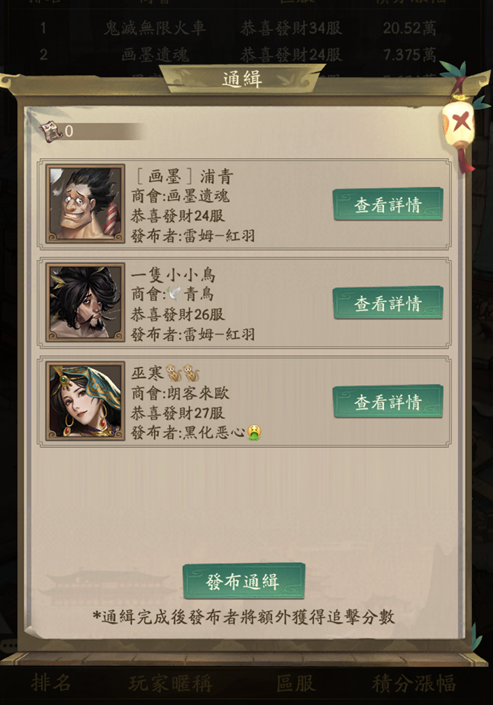Click the 區服 column header
The width and height of the screenshot is (493, 705).
point(296,683)
